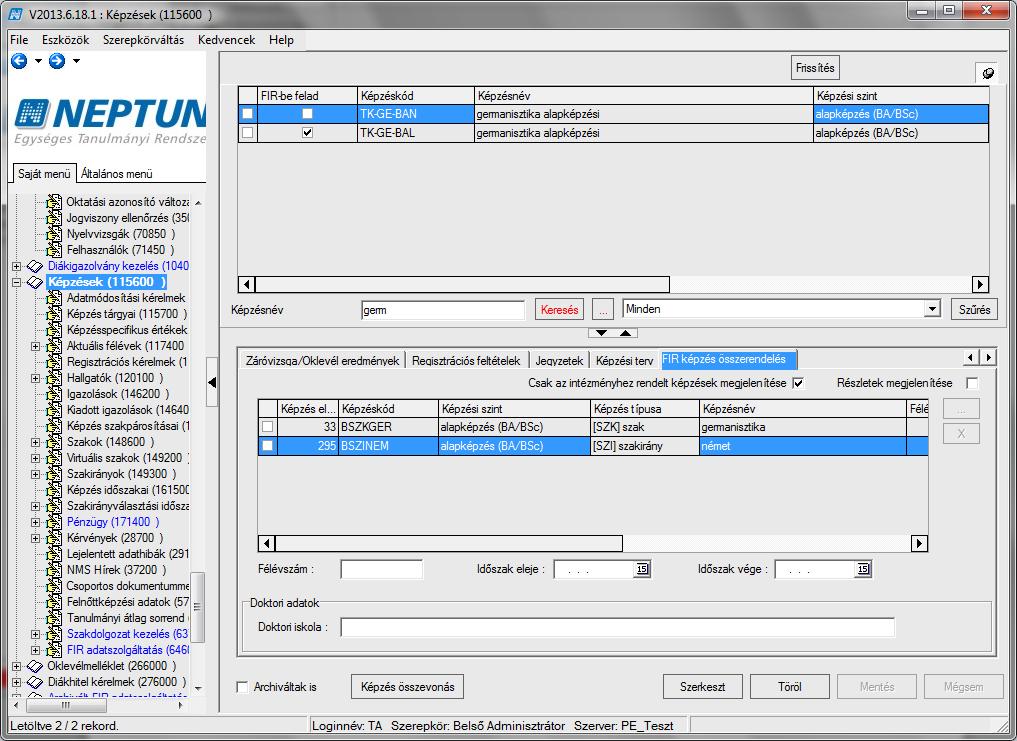The height and width of the screenshot is (741, 1017).
Task: Click the Szakok item icon
Action: 54,442
